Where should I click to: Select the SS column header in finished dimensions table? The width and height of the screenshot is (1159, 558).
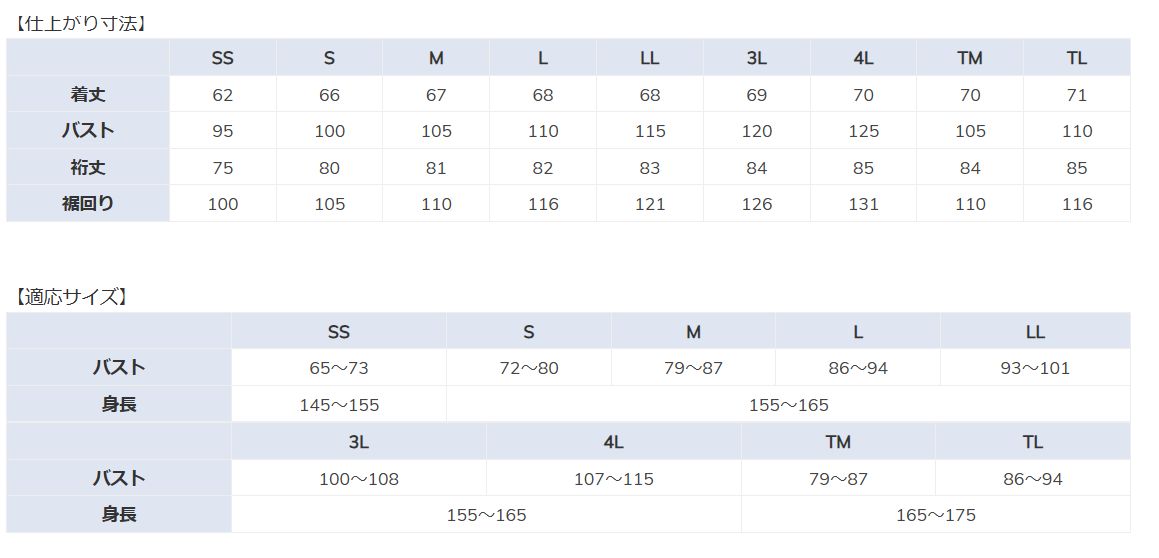click(222, 58)
